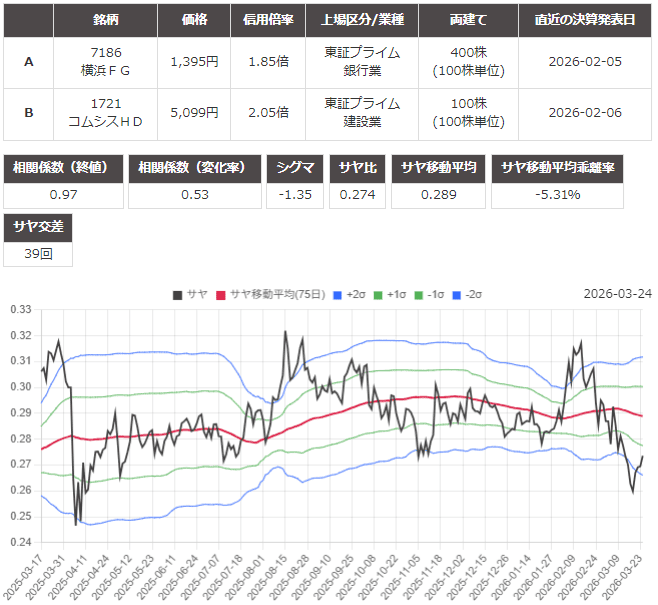Click the 相関係数（終値） label

tap(64, 167)
